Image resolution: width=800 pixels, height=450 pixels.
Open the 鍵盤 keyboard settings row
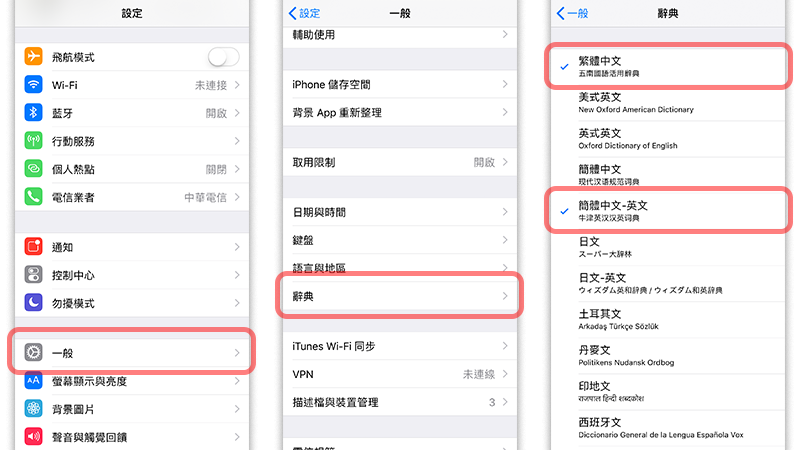tap(400, 240)
